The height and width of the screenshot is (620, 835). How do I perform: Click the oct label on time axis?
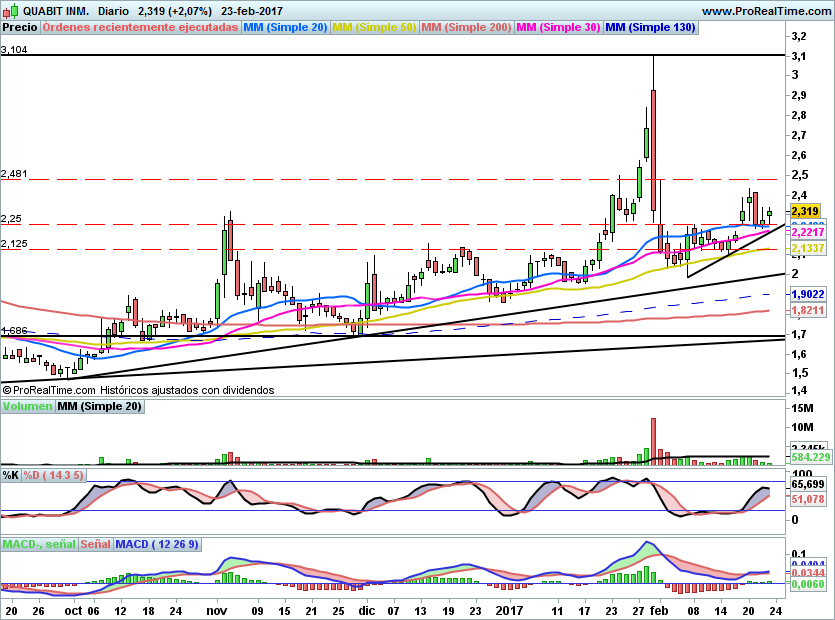(x=73, y=610)
